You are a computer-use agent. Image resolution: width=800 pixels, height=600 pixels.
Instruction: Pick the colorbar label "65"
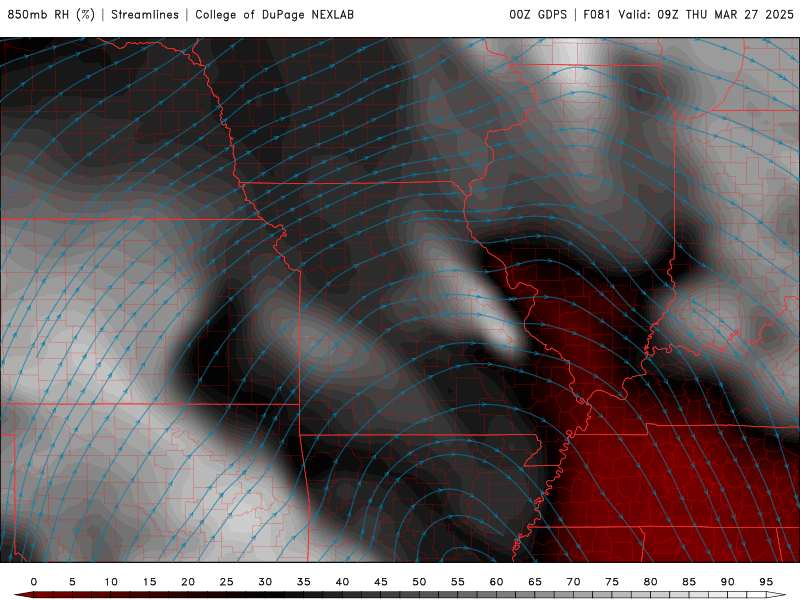535,582
